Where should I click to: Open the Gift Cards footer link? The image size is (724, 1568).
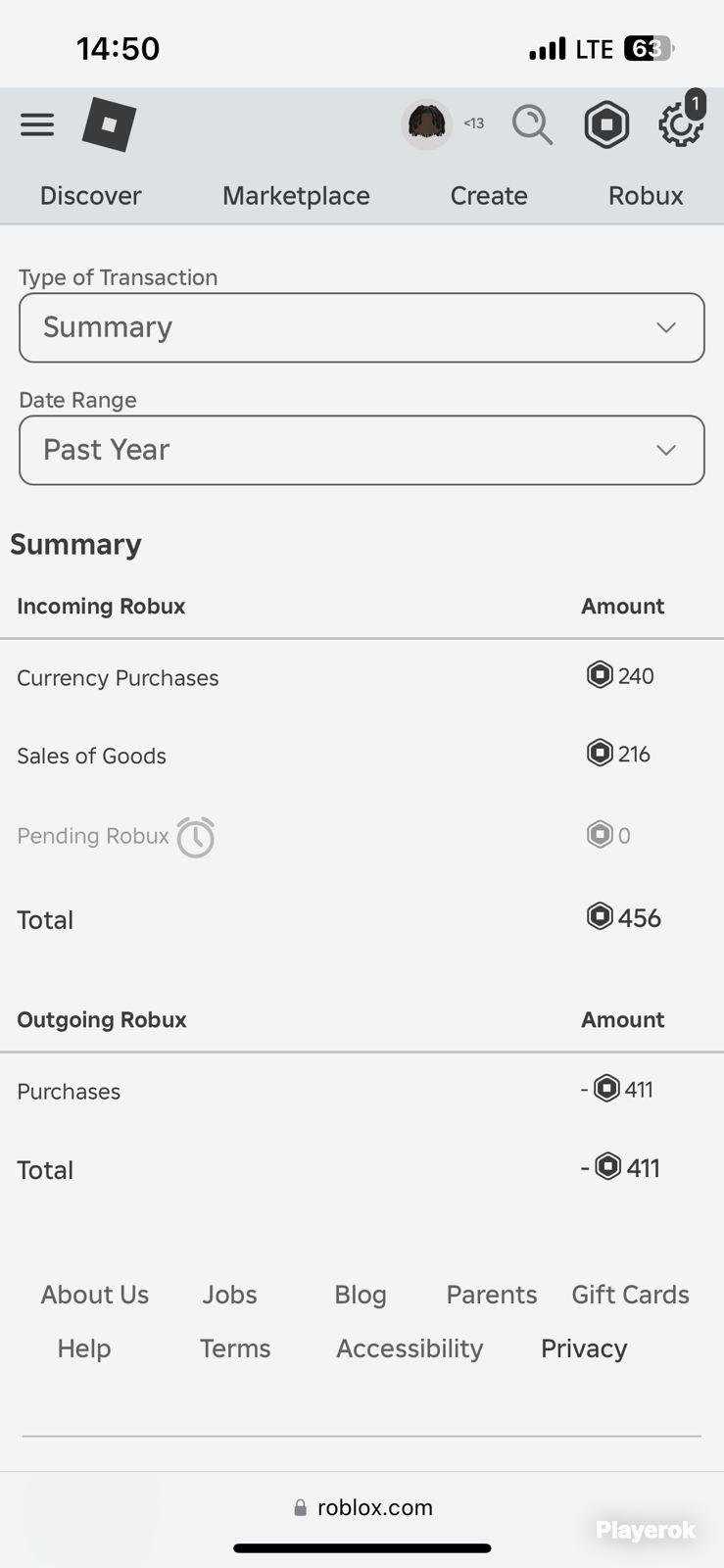coord(630,1295)
